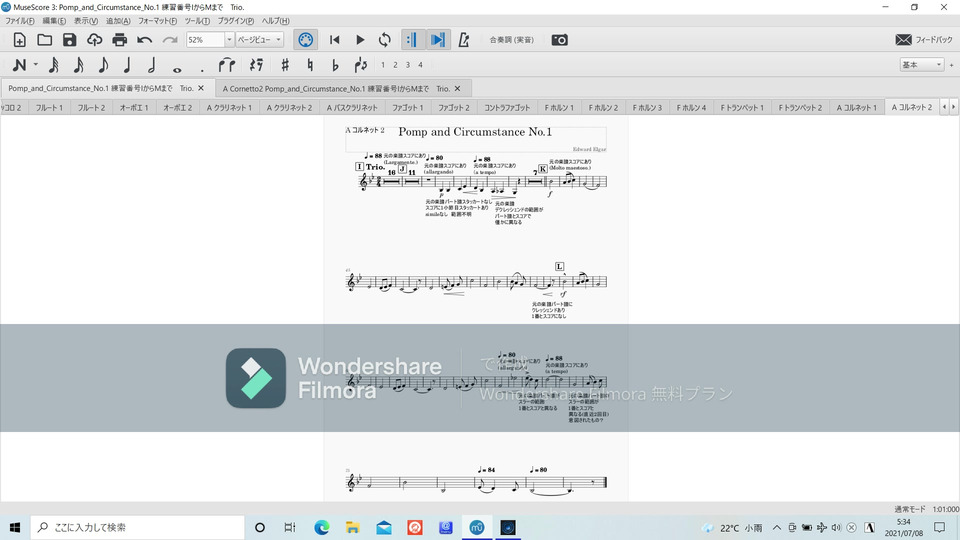The image size is (960, 540).
Task: Open the zoom 52% dropdown
Action: coord(229,40)
